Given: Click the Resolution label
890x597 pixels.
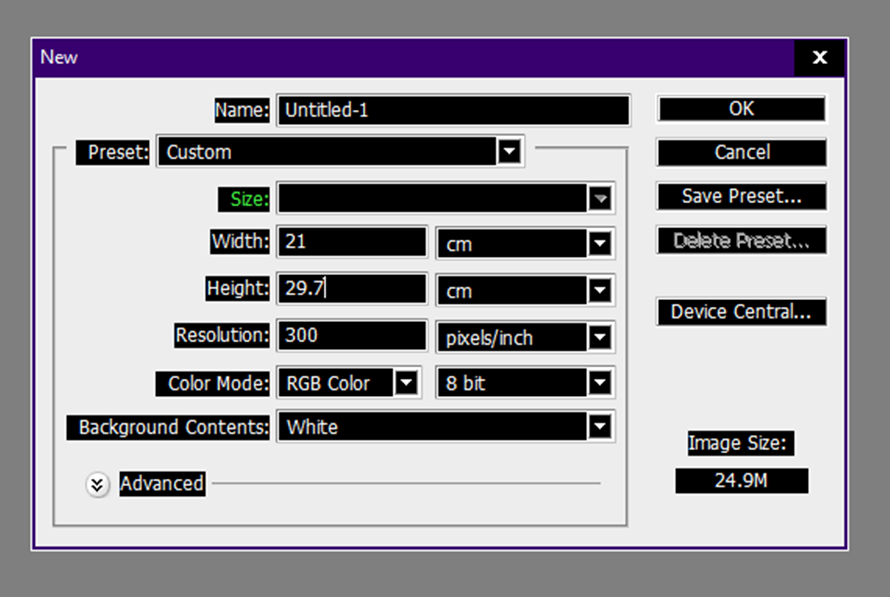Looking at the screenshot, I should (x=222, y=335).
